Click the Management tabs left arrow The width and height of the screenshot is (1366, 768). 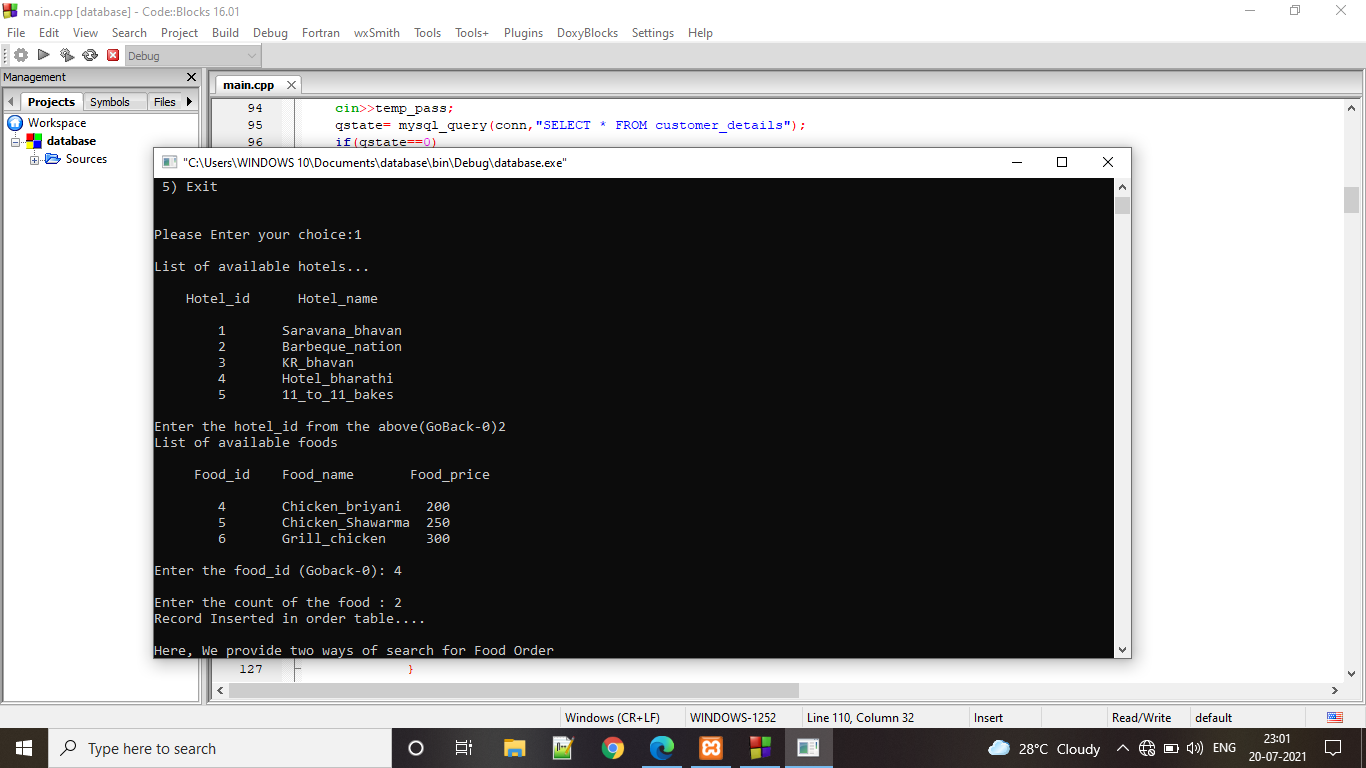click(11, 102)
